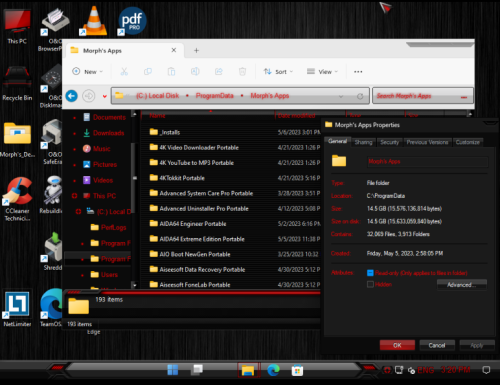Click the Advanced... attributes button
This screenshot has width=500, height=385.
(x=462, y=285)
